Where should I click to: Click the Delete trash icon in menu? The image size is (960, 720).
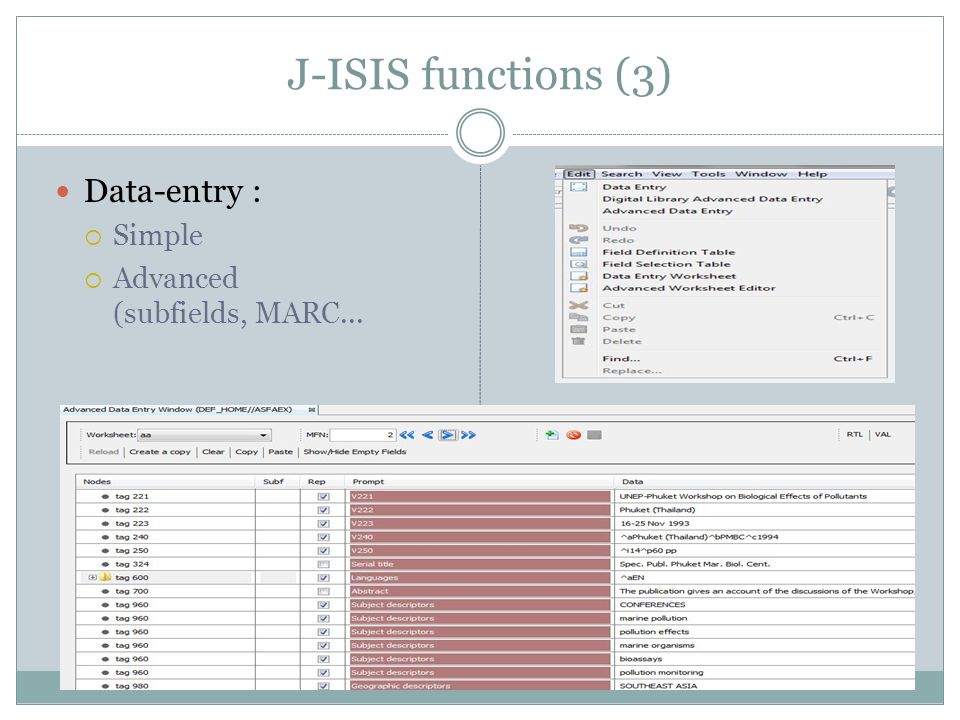tap(579, 341)
